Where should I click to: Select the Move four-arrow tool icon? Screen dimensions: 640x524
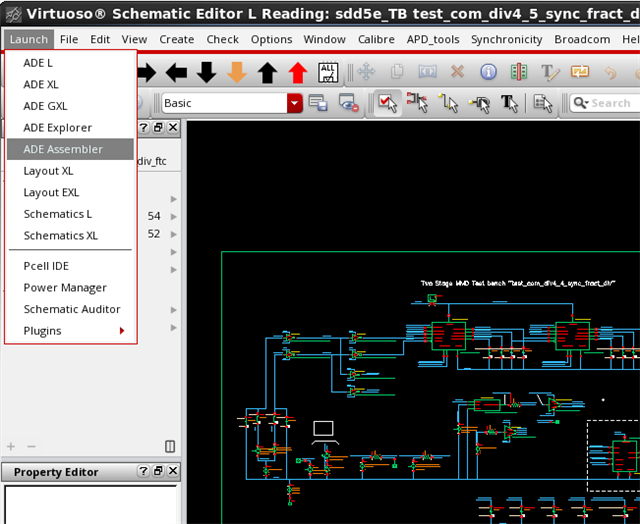(x=366, y=72)
